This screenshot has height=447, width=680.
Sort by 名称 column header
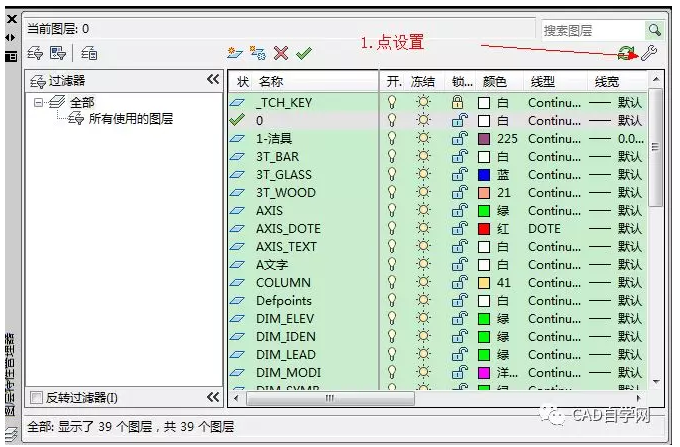pyautogui.click(x=271, y=82)
